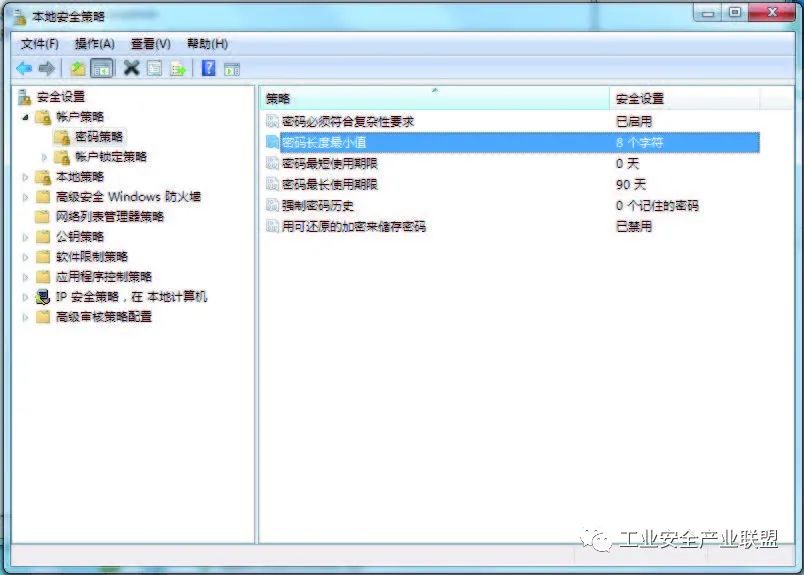Expand the 本地策略 tree node

tap(25, 177)
